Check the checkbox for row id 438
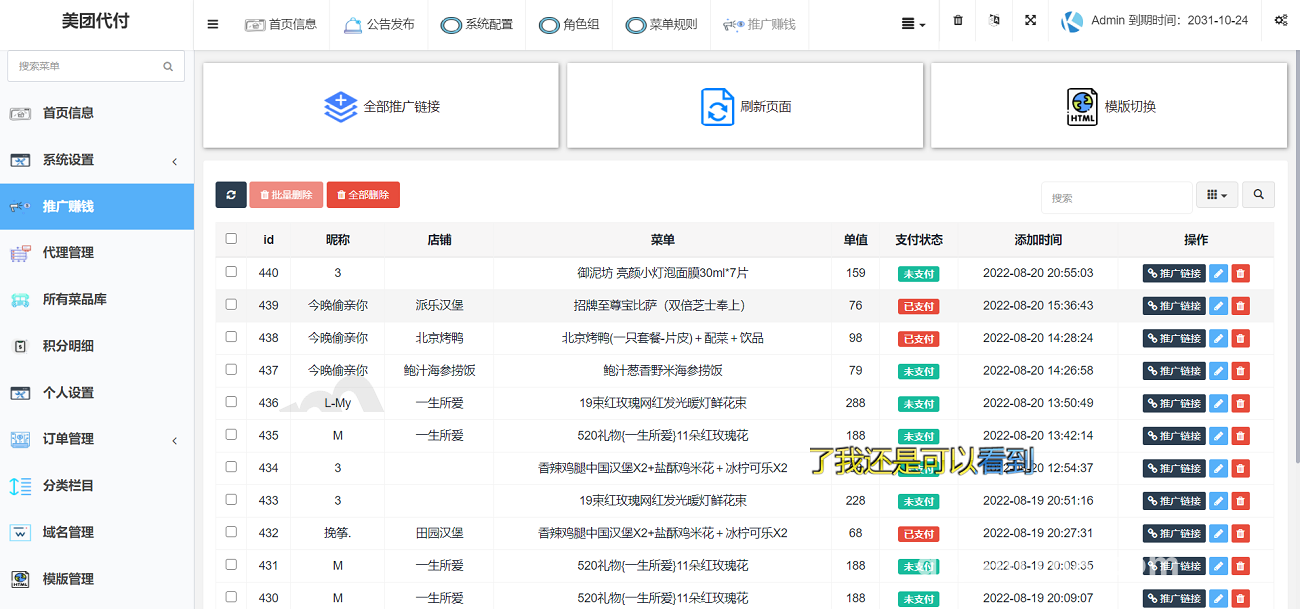The width and height of the screenshot is (1300, 609). pyautogui.click(x=231, y=337)
